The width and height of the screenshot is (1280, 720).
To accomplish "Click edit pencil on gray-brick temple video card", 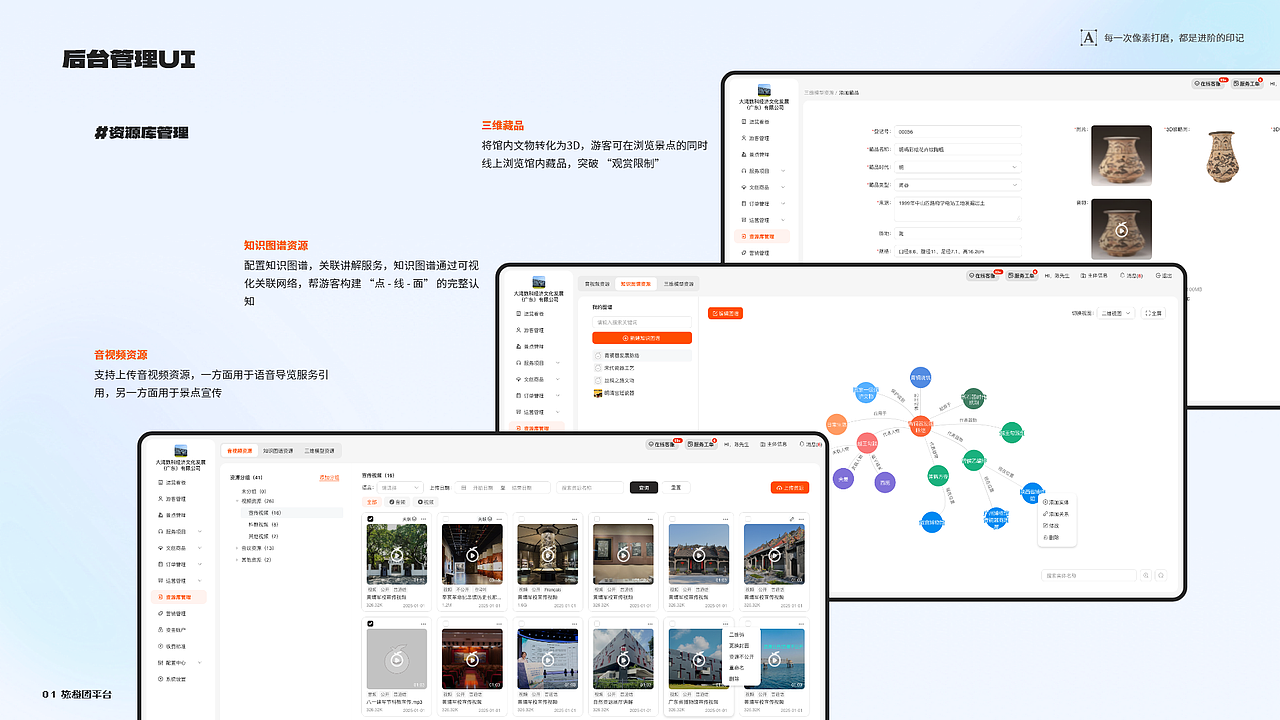I will [792, 519].
